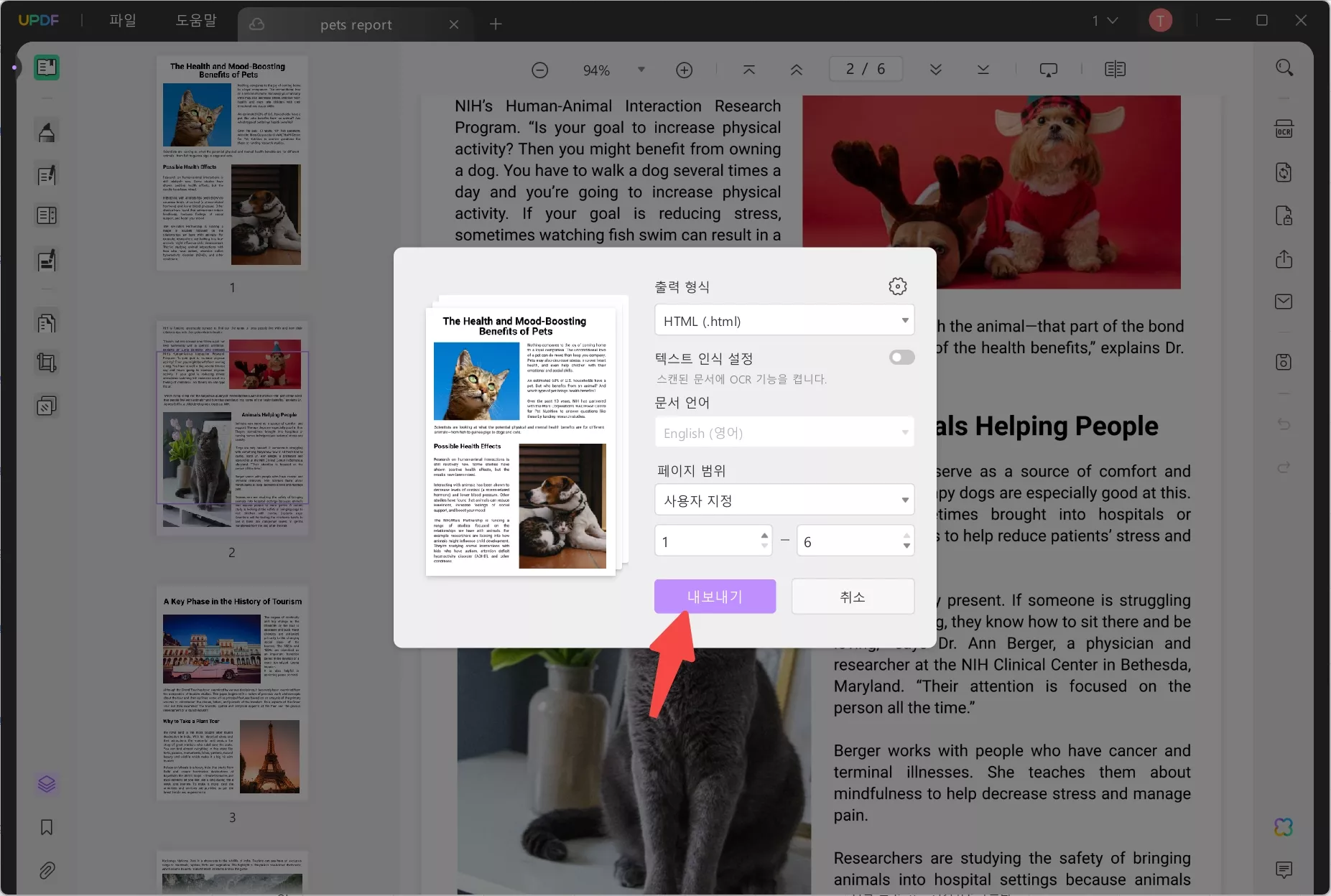Open the Form/Sign tool in sidebar
The height and width of the screenshot is (896, 1331).
[x=47, y=261]
